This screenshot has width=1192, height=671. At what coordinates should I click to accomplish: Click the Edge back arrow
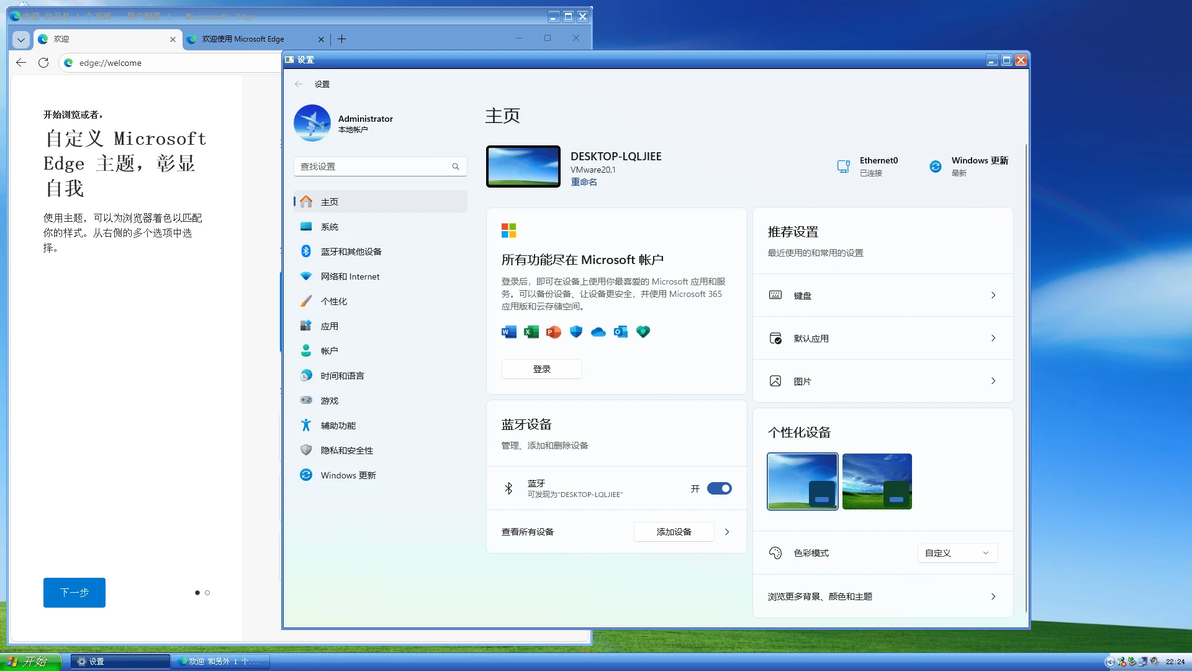click(x=21, y=62)
